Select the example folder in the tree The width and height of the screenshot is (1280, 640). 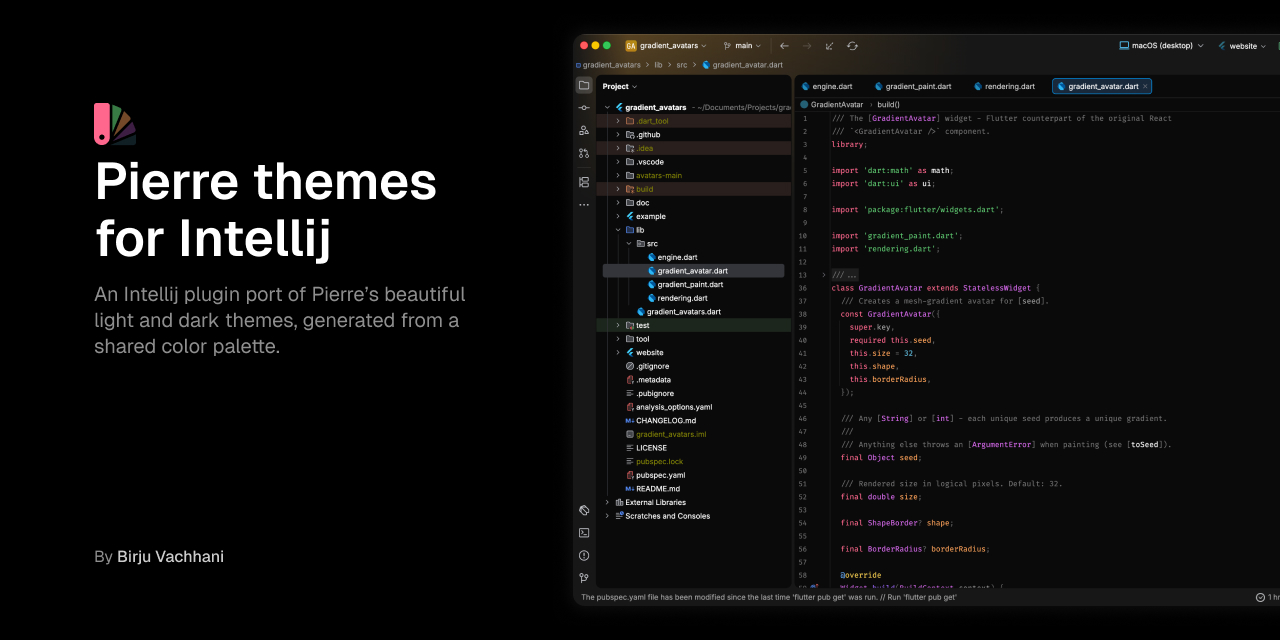(645, 216)
